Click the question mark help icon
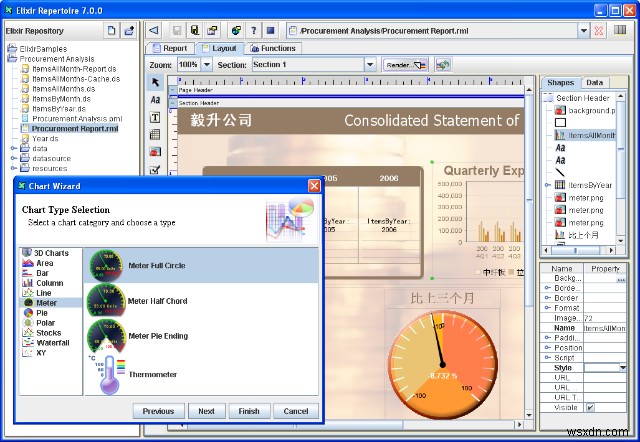Image resolution: width=640 pixels, height=442 pixels. click(253, 31)
